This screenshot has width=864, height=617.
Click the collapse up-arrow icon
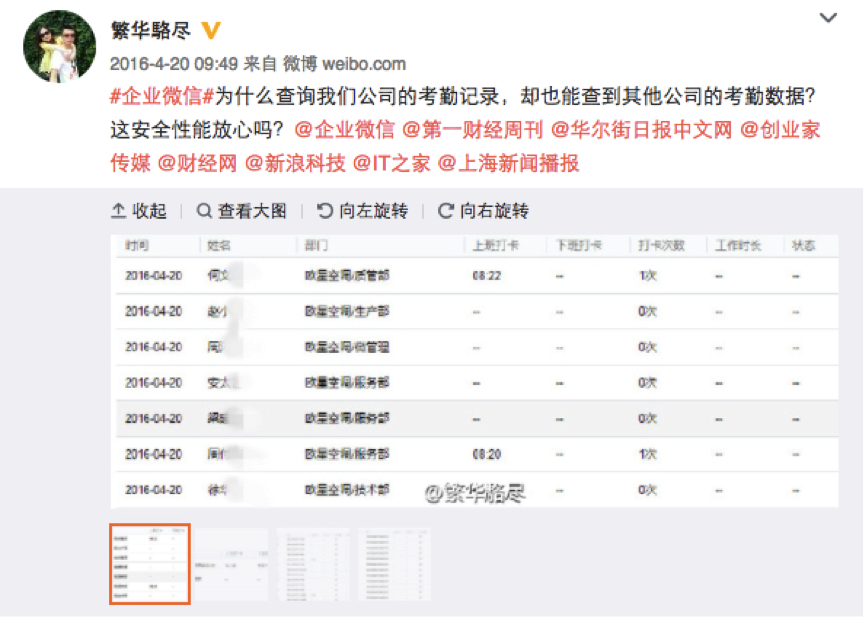(118, 211)
